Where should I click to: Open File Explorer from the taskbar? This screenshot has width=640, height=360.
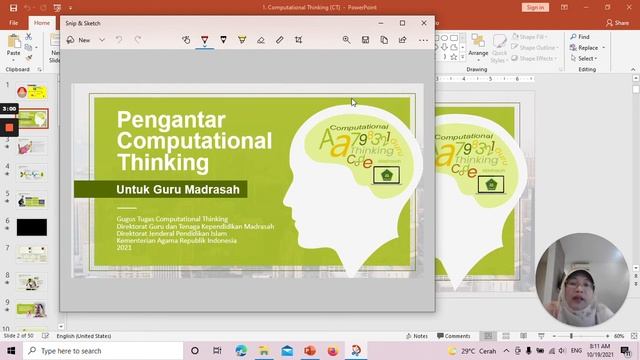click(x=264, y=351)
